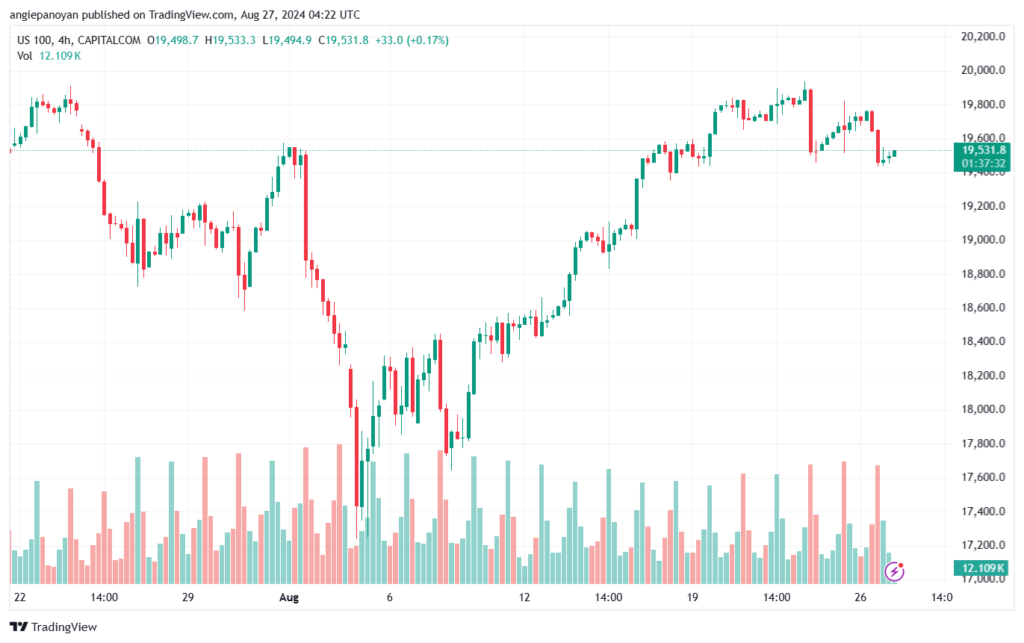Click the open value O19,498.7 in legend

click(172, 40)
